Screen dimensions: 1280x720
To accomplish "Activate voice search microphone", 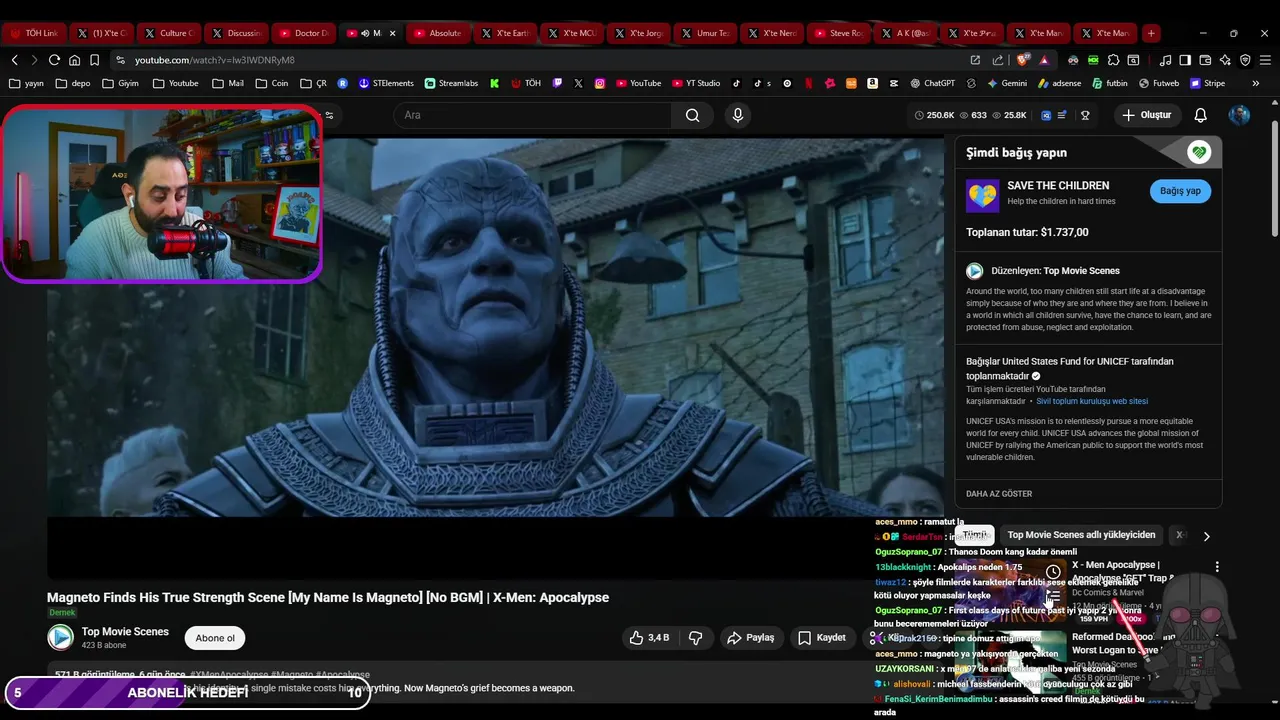I will [x=738, y=115].
